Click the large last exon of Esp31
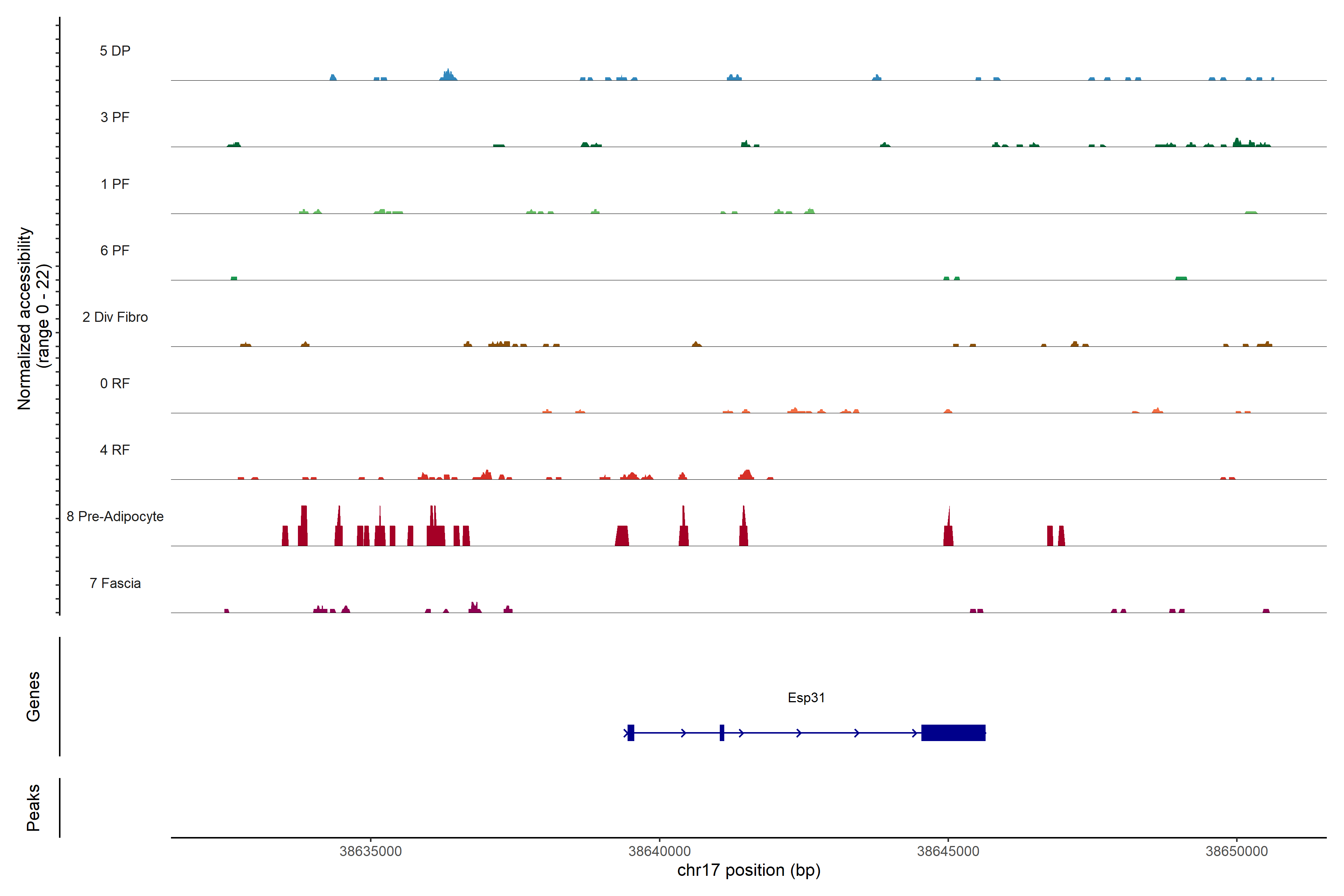This screenshot has width=1344, height=896. 953,732
